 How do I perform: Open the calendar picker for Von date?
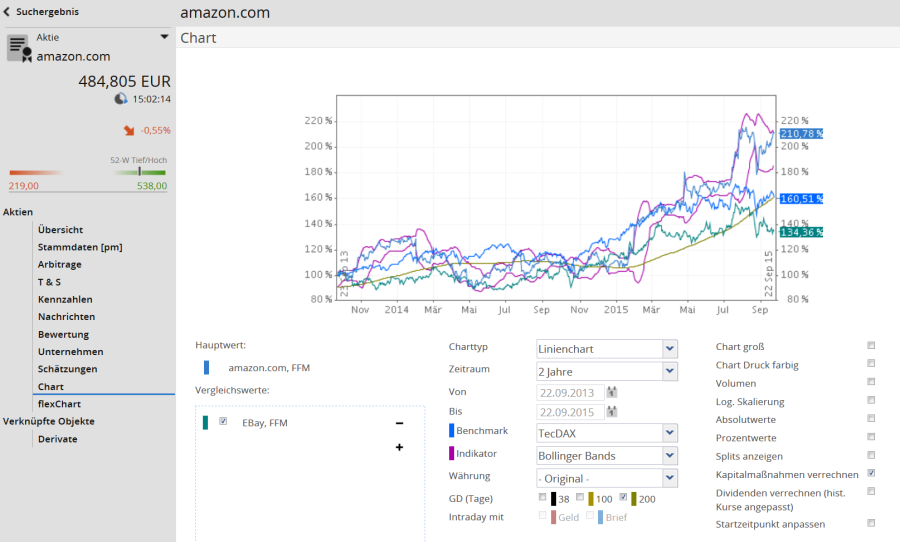pyautogui.click(x=612, y=392)
